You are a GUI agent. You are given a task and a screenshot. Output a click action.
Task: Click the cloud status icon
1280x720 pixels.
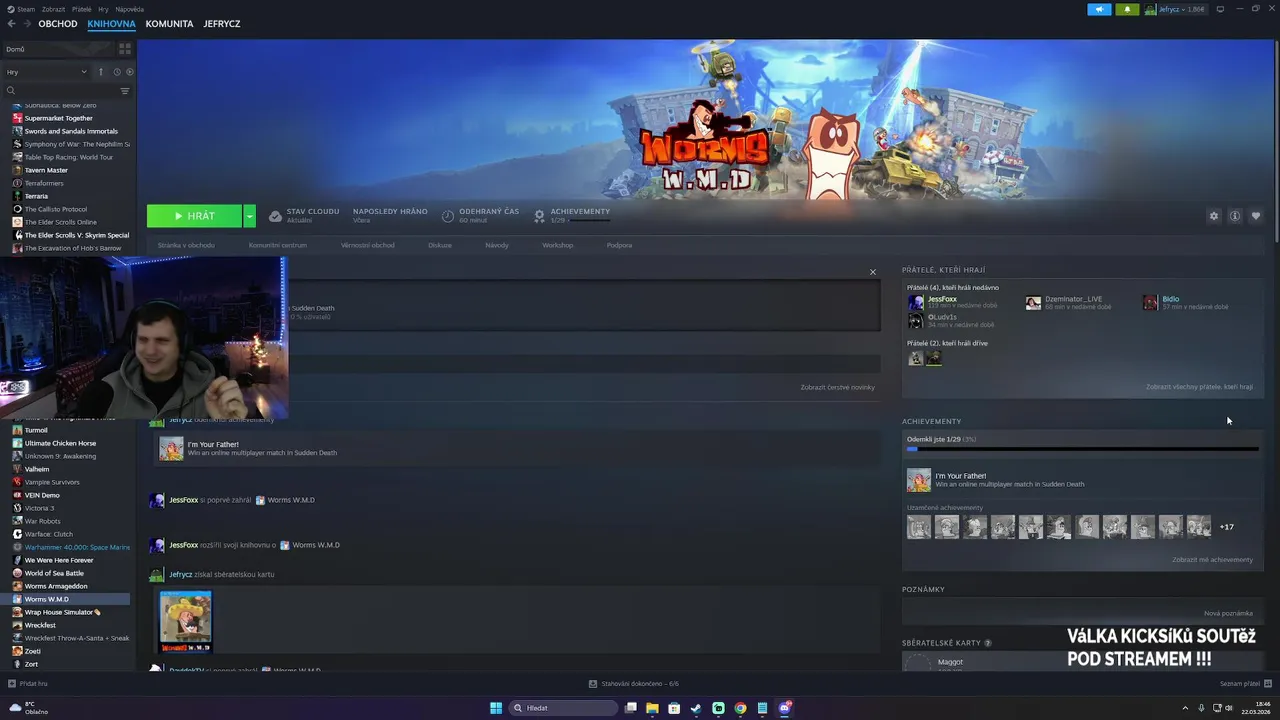coord(275,216)
